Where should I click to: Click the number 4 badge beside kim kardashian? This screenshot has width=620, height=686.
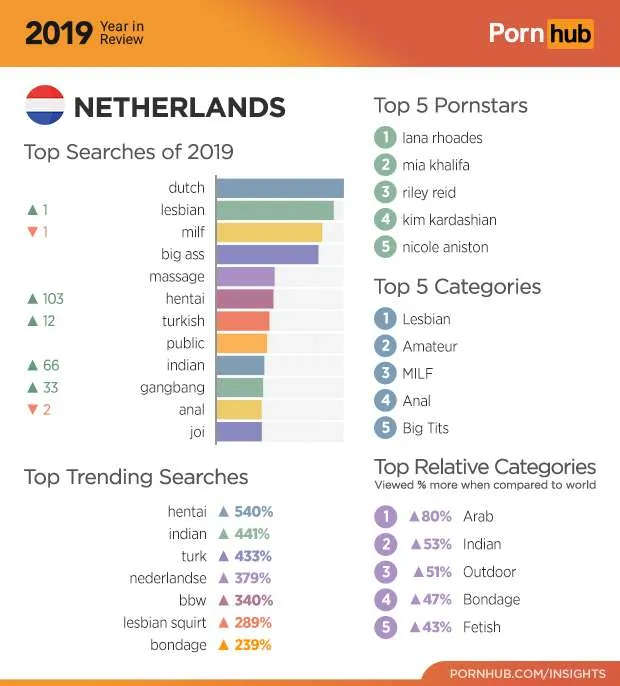pos(385,220)
